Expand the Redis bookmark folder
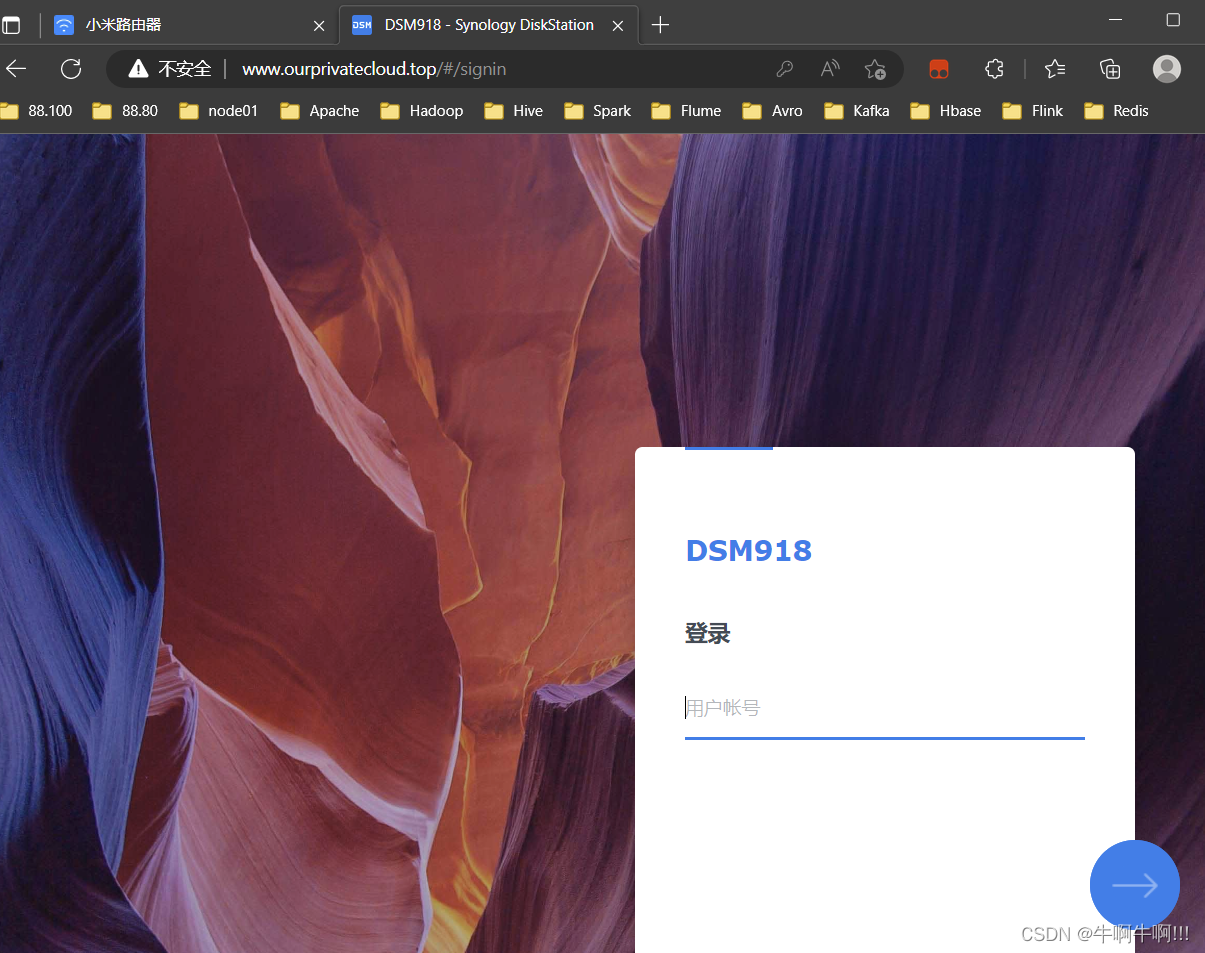The image size is (1205, 953). tap(1117, 111)
